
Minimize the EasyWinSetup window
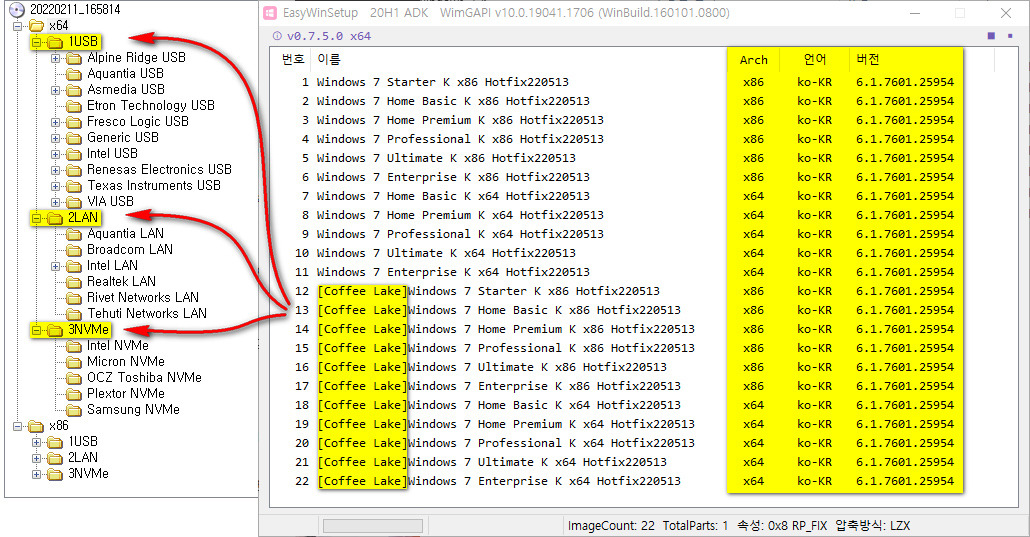(x=915, y=13)
